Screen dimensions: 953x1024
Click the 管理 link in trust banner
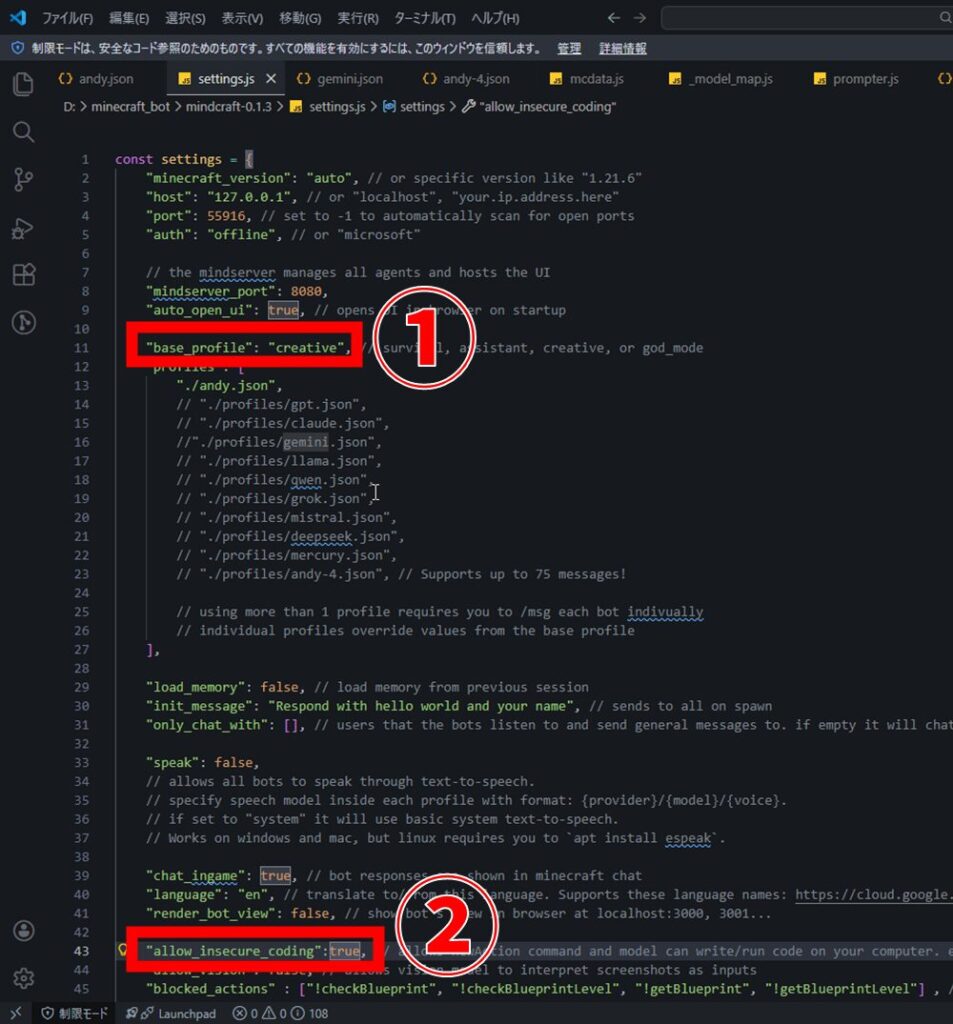coord(569,48)
